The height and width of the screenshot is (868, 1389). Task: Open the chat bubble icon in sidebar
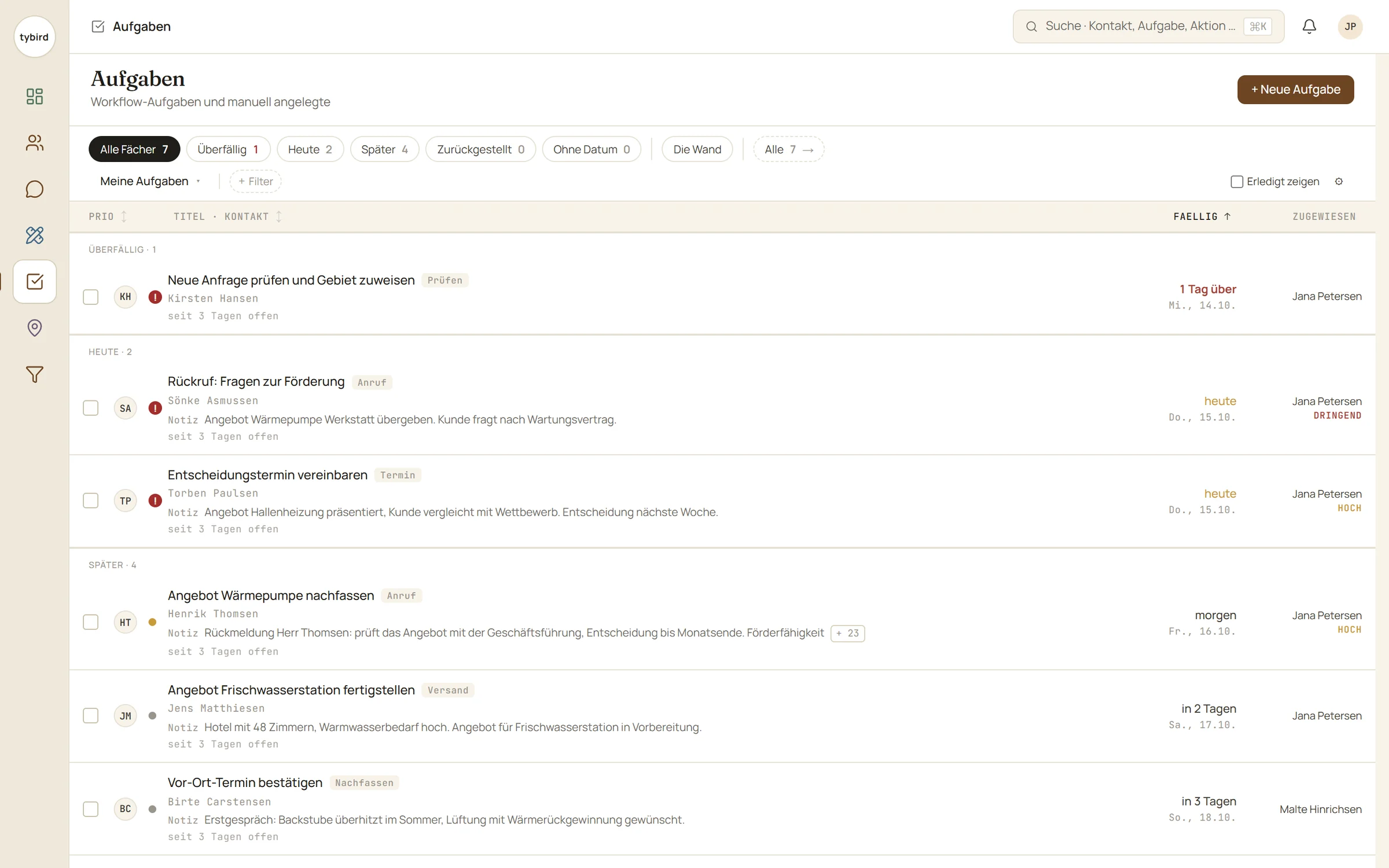coord(34,189)
